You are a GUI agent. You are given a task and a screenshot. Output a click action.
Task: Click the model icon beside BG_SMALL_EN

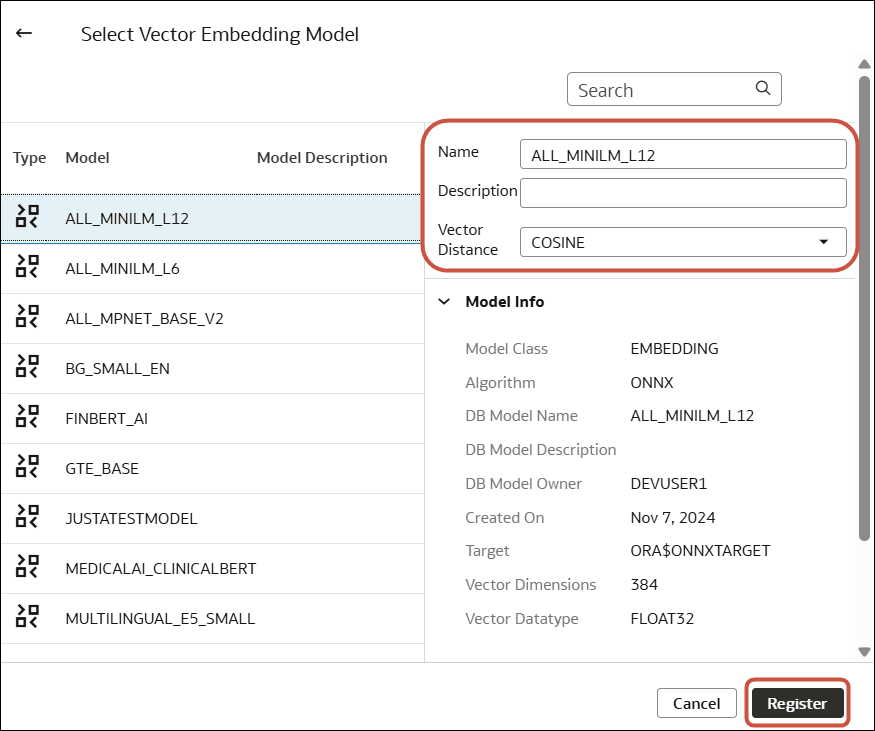point(27,368)
